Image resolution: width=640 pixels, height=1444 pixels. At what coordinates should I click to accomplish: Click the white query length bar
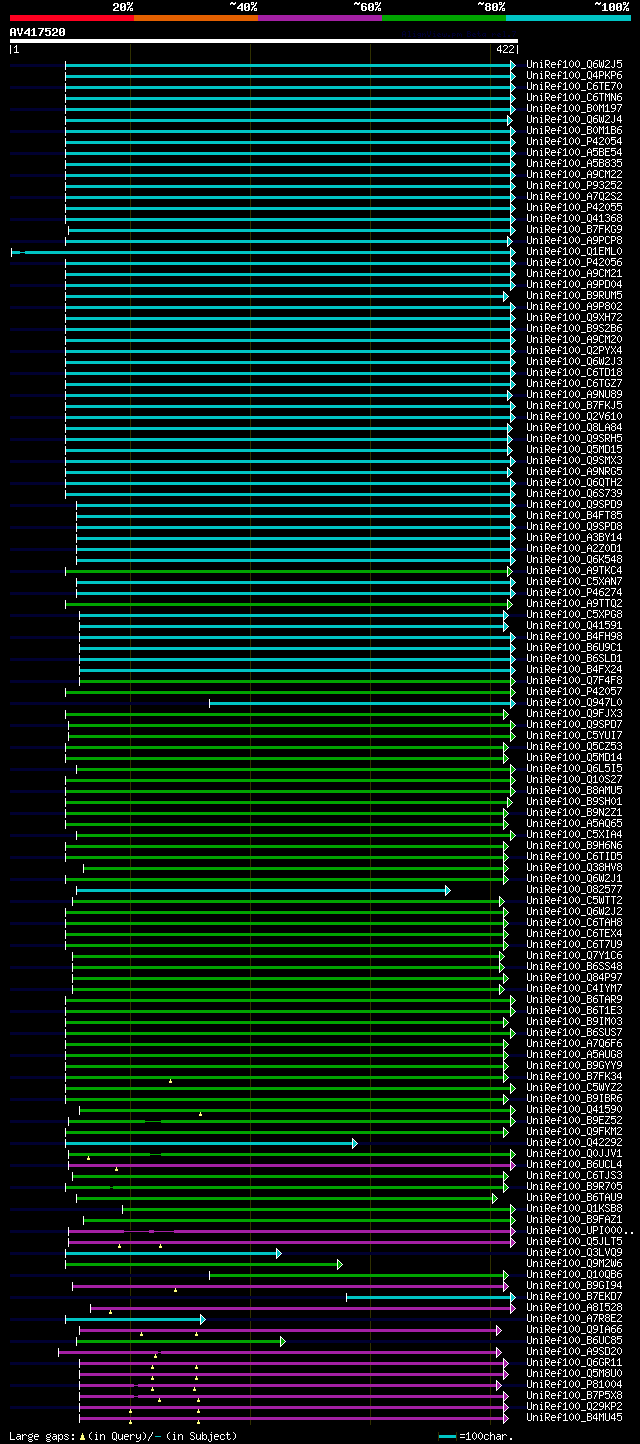263,41
